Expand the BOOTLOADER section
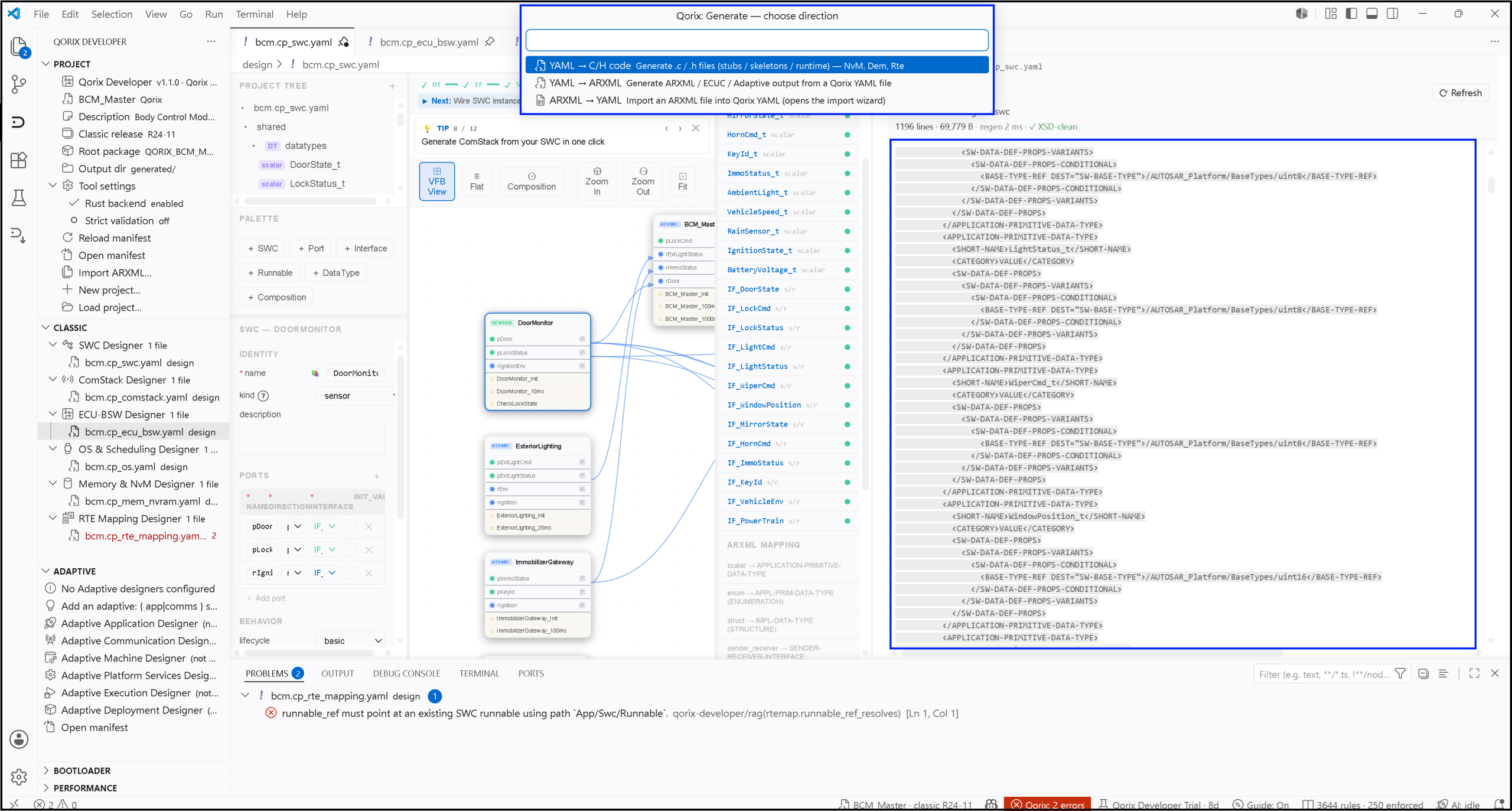 (46, 771)
